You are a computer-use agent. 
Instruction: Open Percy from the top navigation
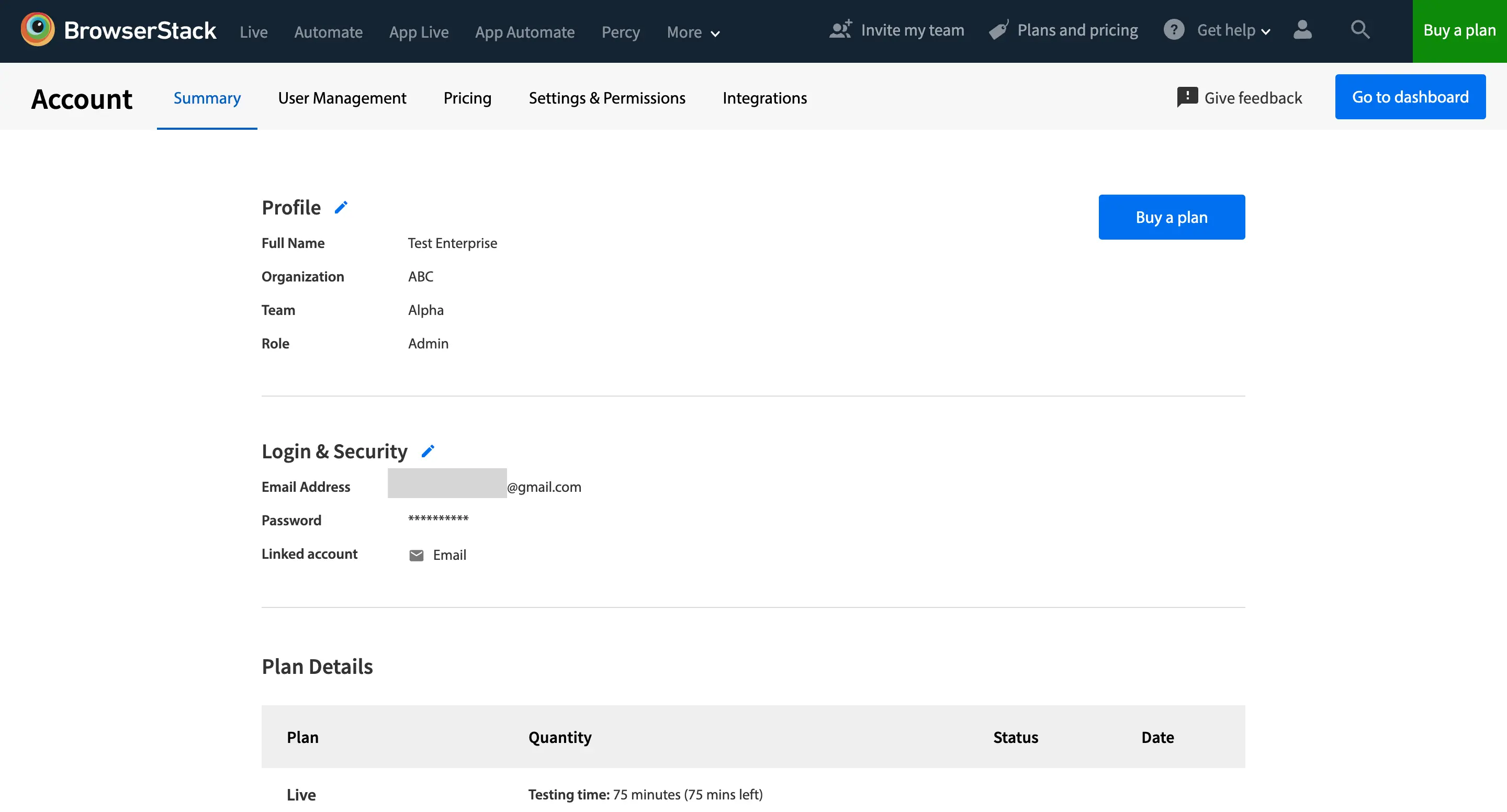point(620,32)
